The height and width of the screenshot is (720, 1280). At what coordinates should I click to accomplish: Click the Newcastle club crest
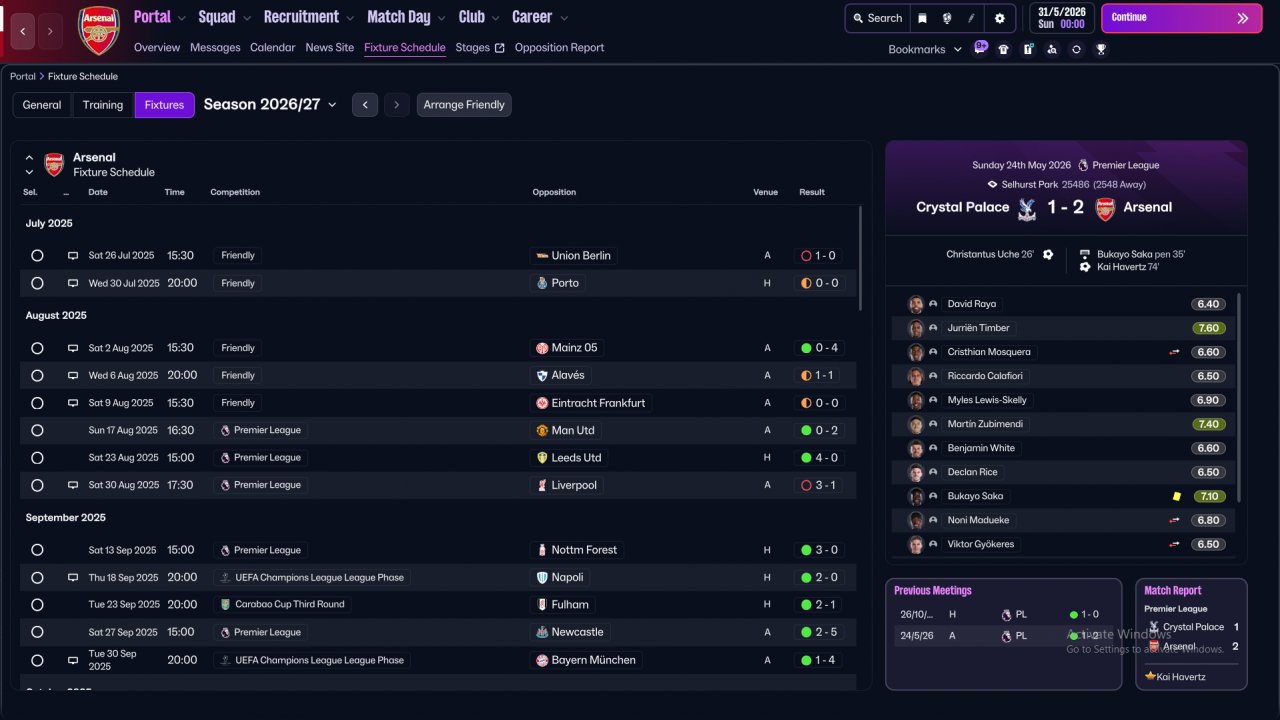coord(542,632)
